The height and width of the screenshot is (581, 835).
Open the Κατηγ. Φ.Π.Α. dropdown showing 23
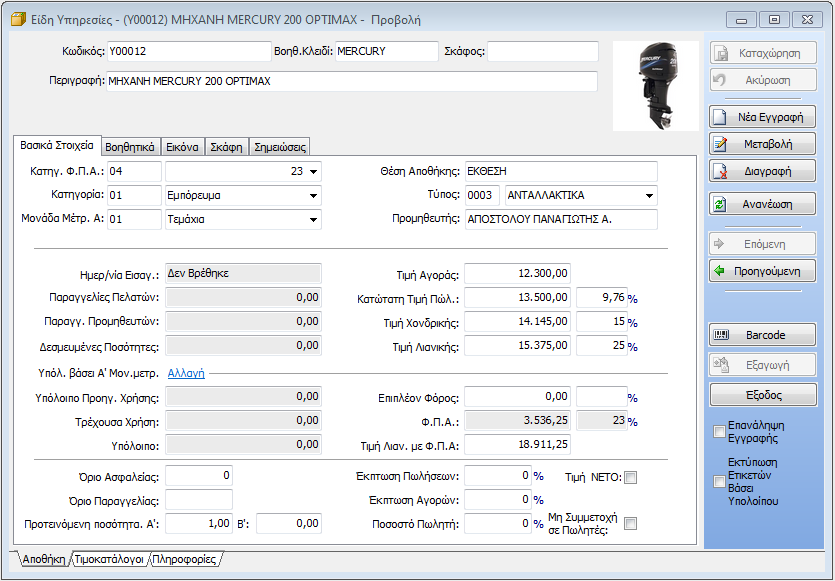coord(313,171)
